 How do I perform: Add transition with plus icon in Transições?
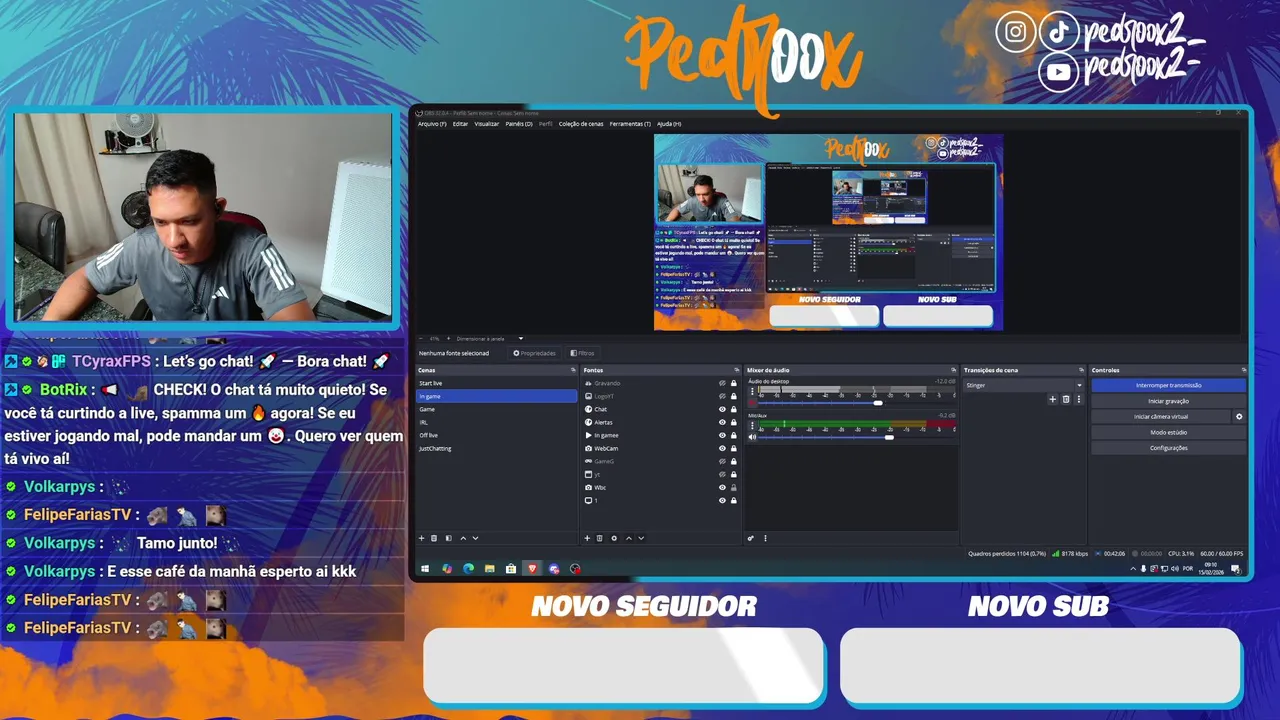point(1052,399)
